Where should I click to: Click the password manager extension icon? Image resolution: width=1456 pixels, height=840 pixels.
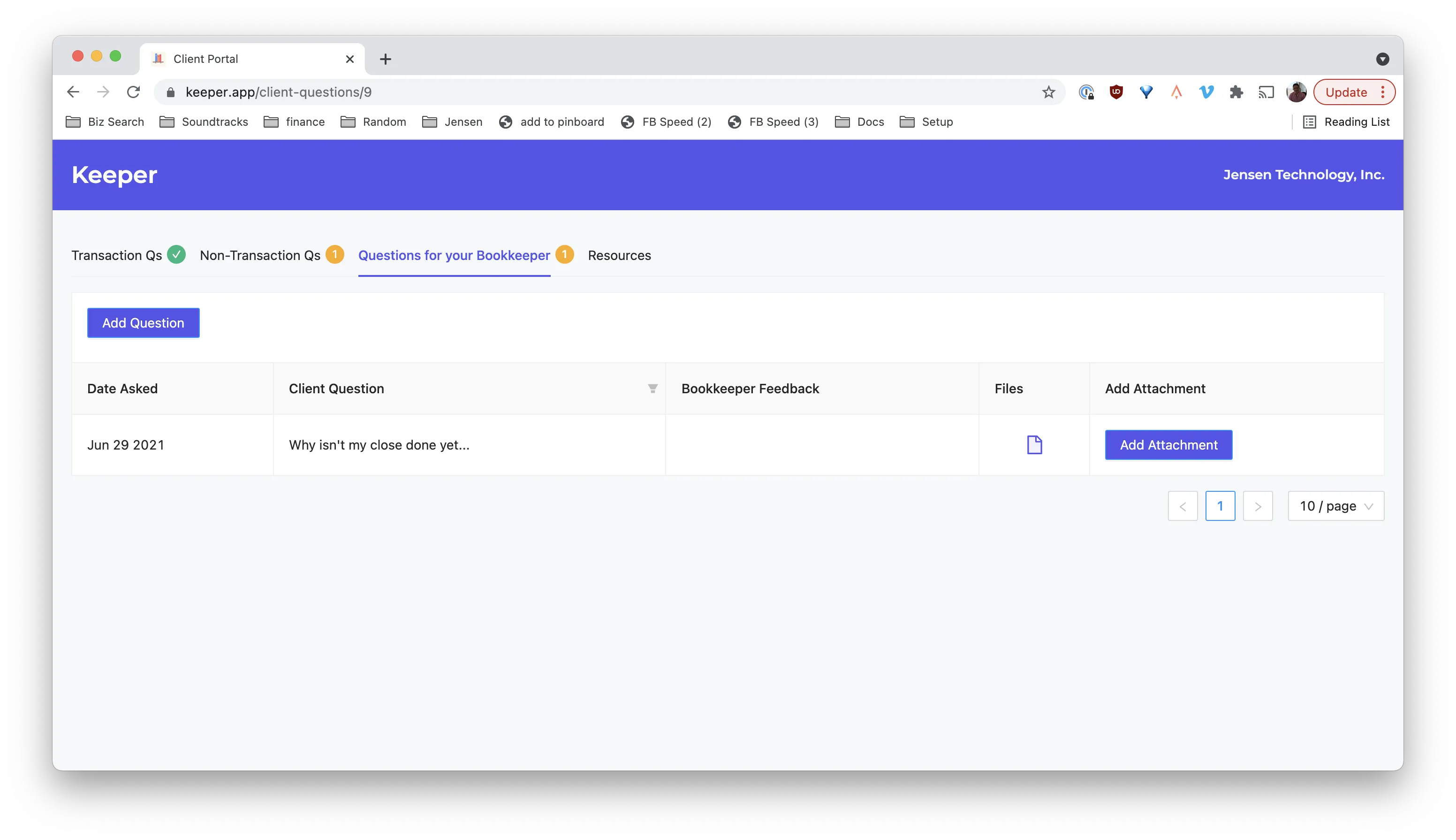point(1086,92)
